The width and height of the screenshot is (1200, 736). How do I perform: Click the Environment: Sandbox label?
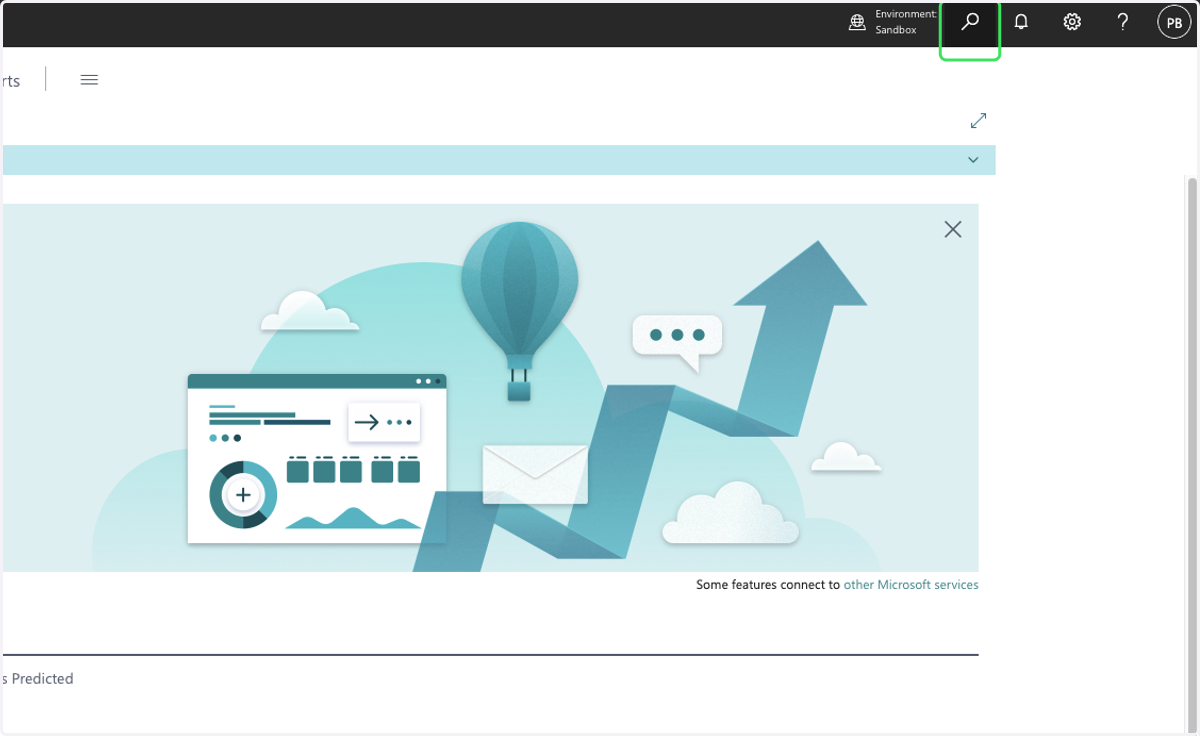[906, 22]
